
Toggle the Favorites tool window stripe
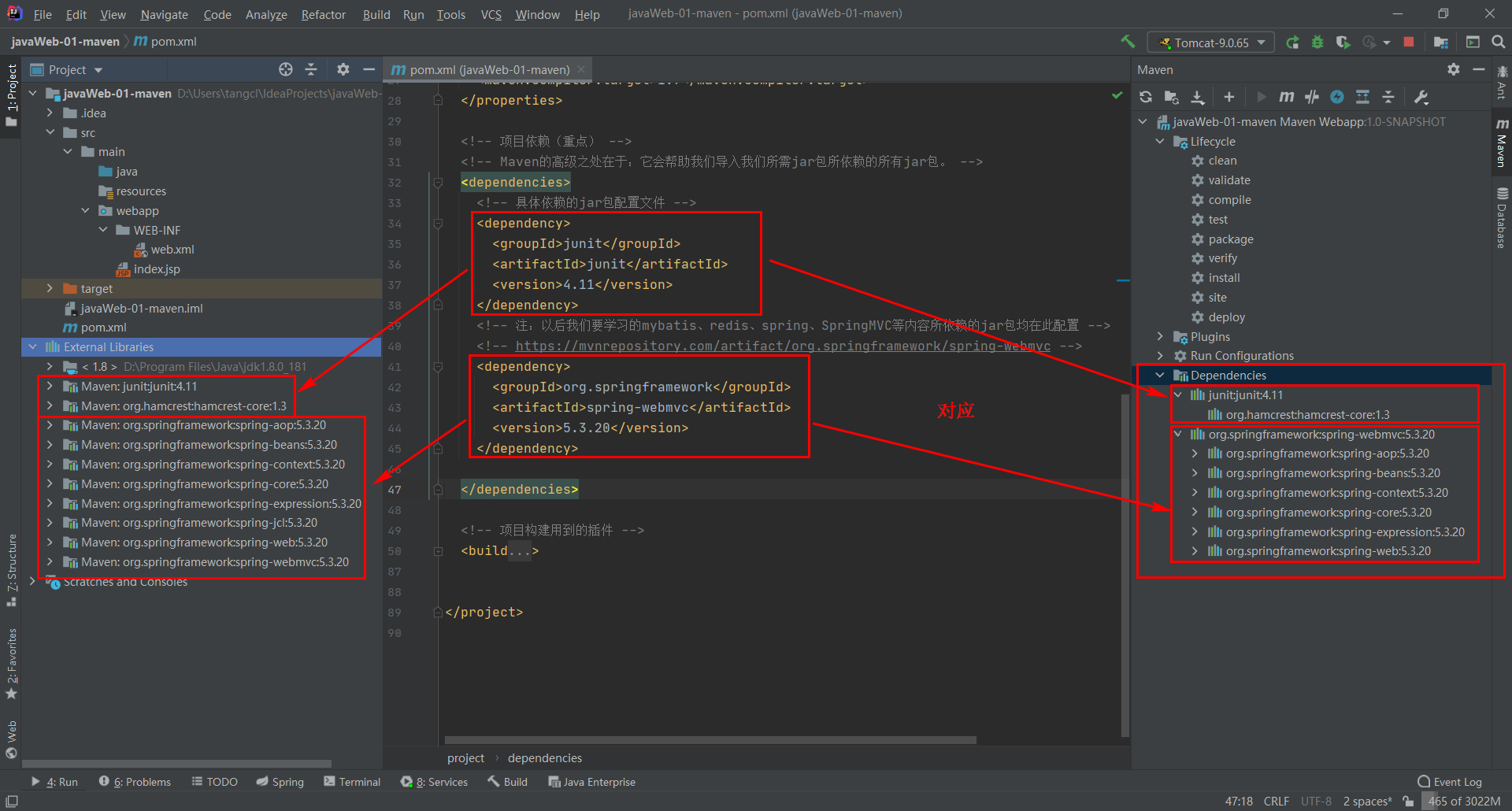tap(12, 664)
